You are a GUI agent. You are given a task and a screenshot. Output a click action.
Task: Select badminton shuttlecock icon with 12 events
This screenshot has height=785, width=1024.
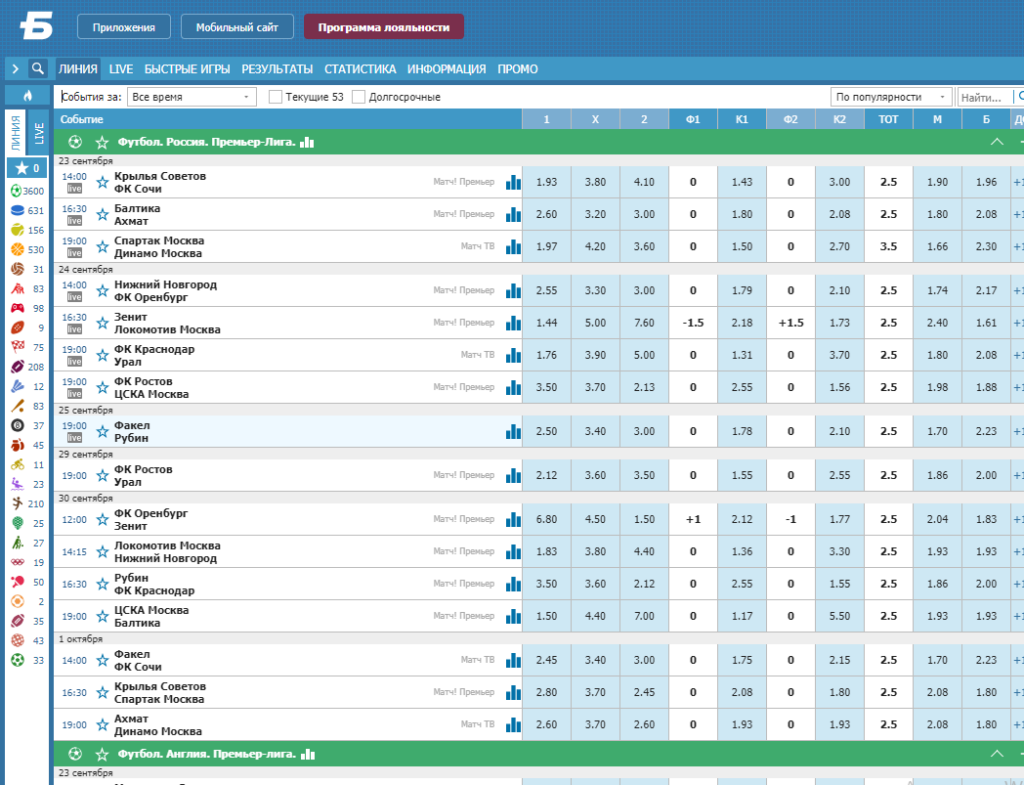coord(17,387)
